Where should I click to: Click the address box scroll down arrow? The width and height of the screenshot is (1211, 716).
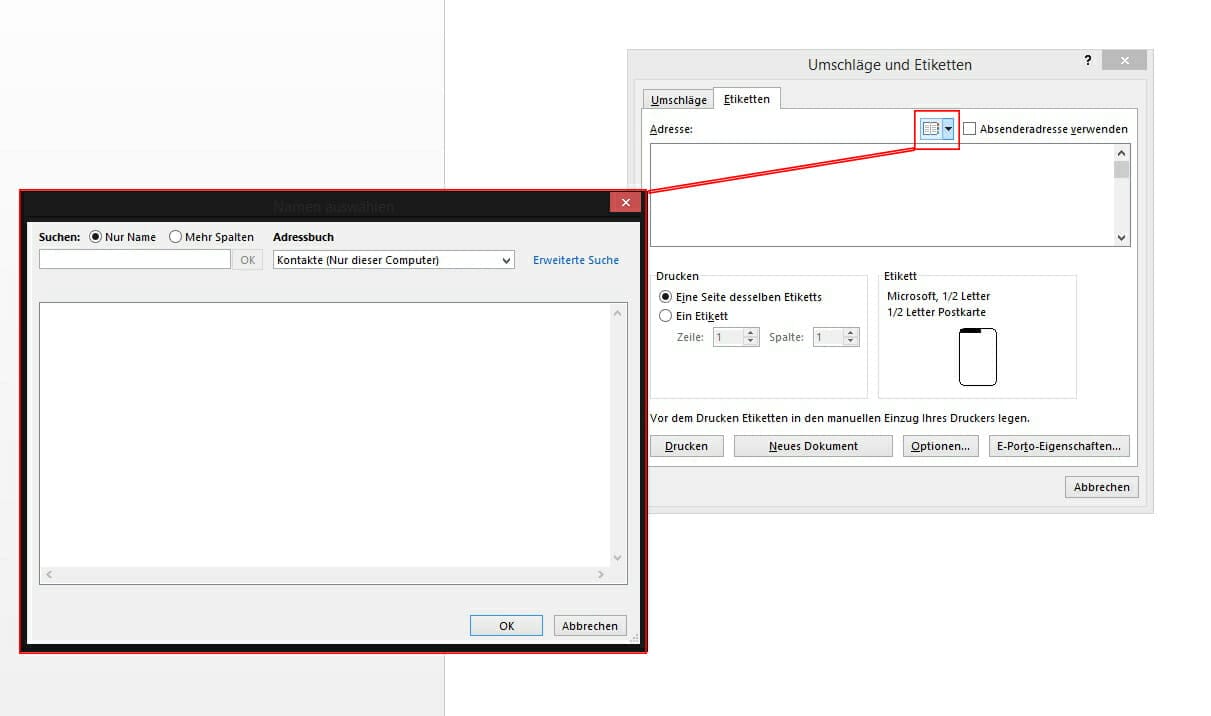[x=1121, y=238]
